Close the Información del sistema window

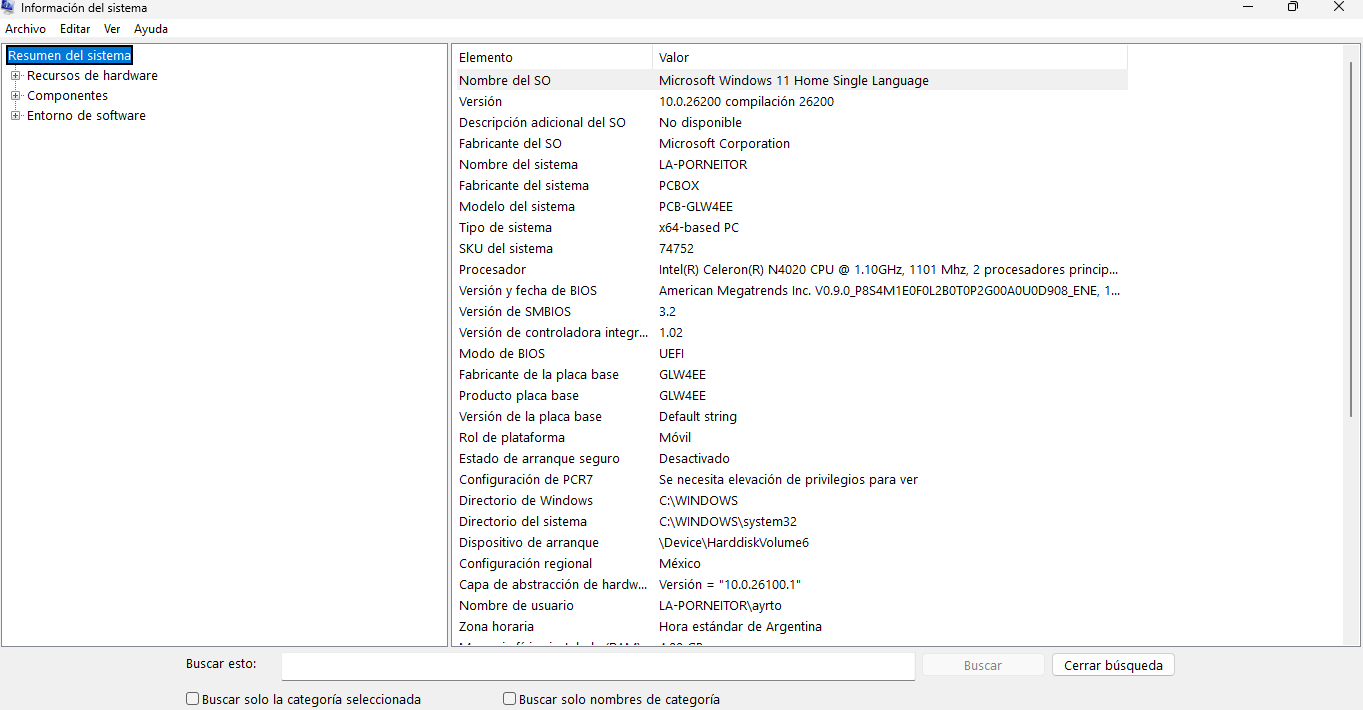(x=1339, y=7)
